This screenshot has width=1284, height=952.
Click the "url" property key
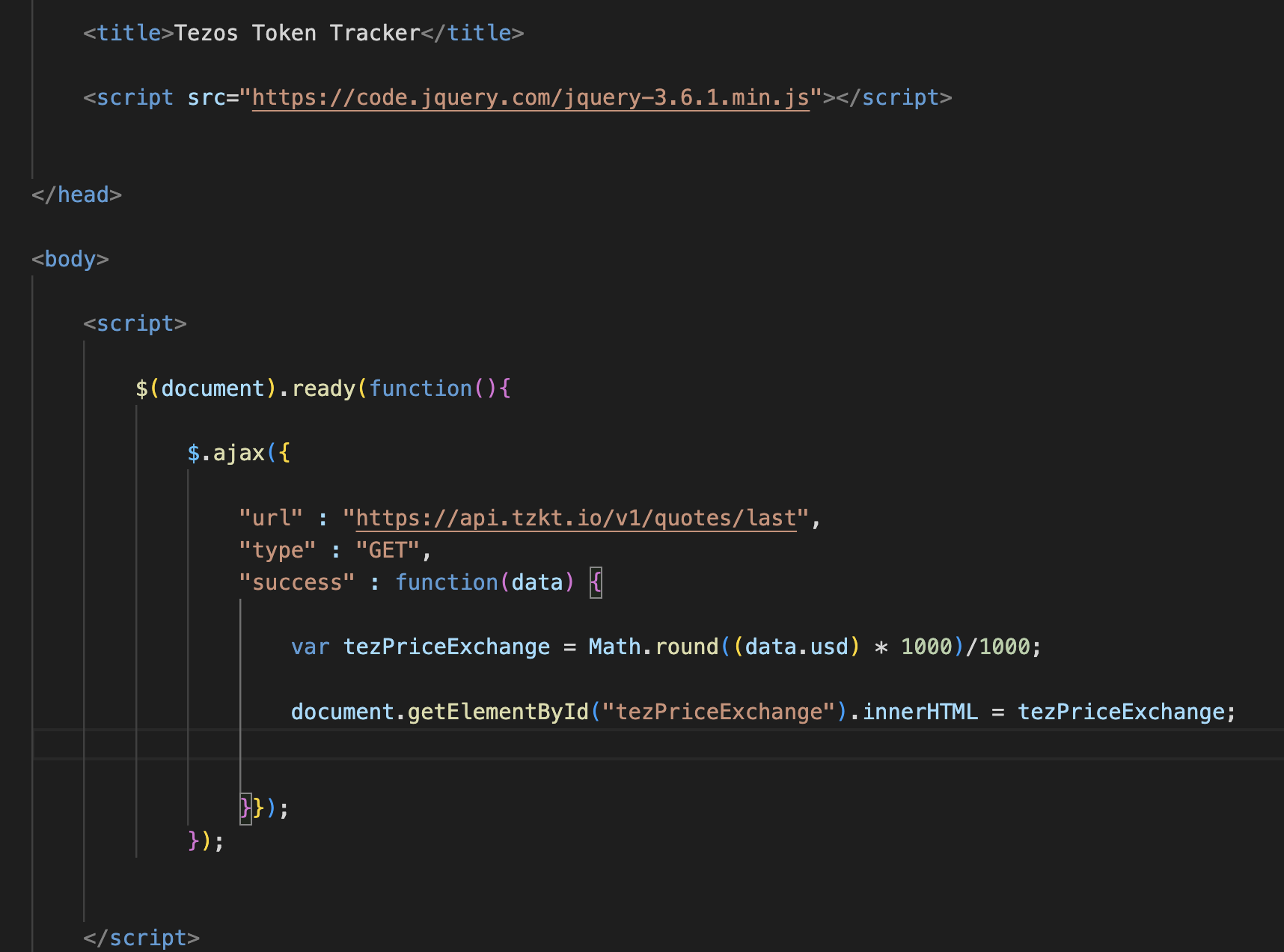click(x=270, y=519)
